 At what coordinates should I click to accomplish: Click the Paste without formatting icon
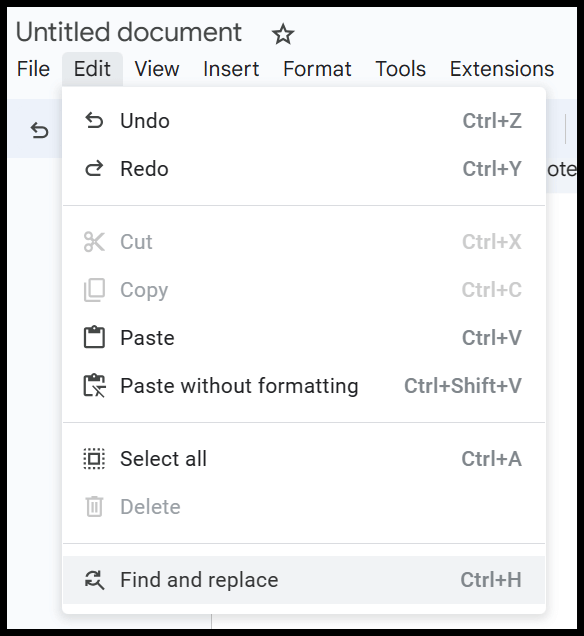pyautogui.click(x=94, y=385)
